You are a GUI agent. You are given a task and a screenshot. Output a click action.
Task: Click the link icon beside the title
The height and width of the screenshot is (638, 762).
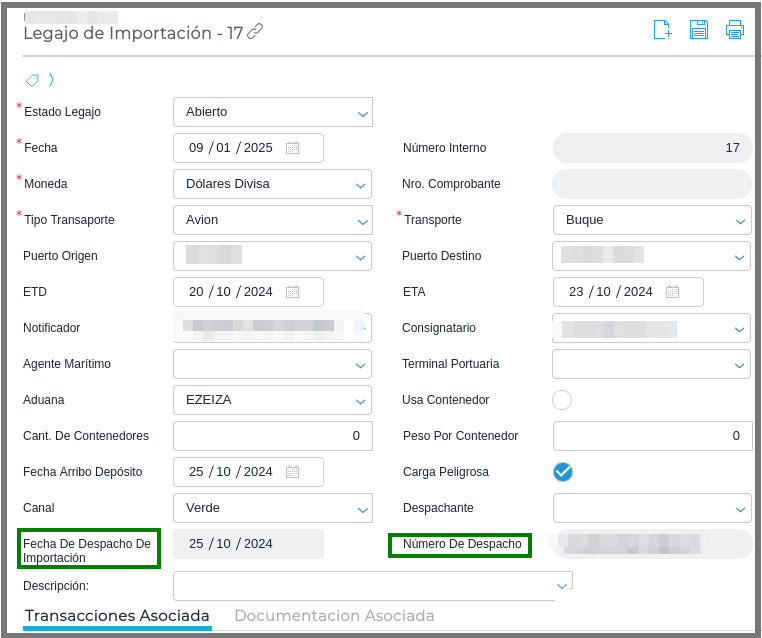[x=255, y=32]
